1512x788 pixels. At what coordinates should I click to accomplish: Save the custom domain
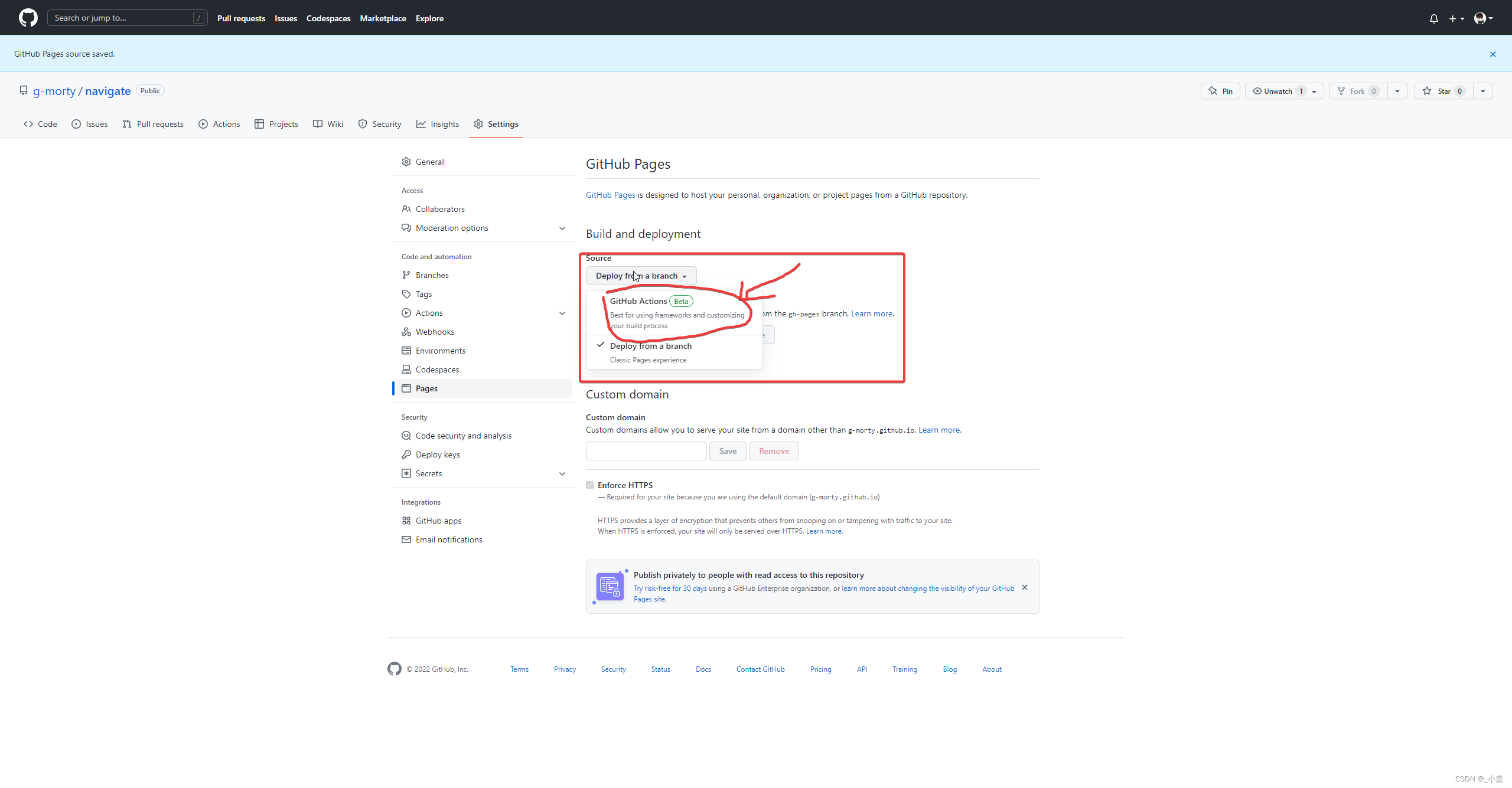(x=728, y=451)
